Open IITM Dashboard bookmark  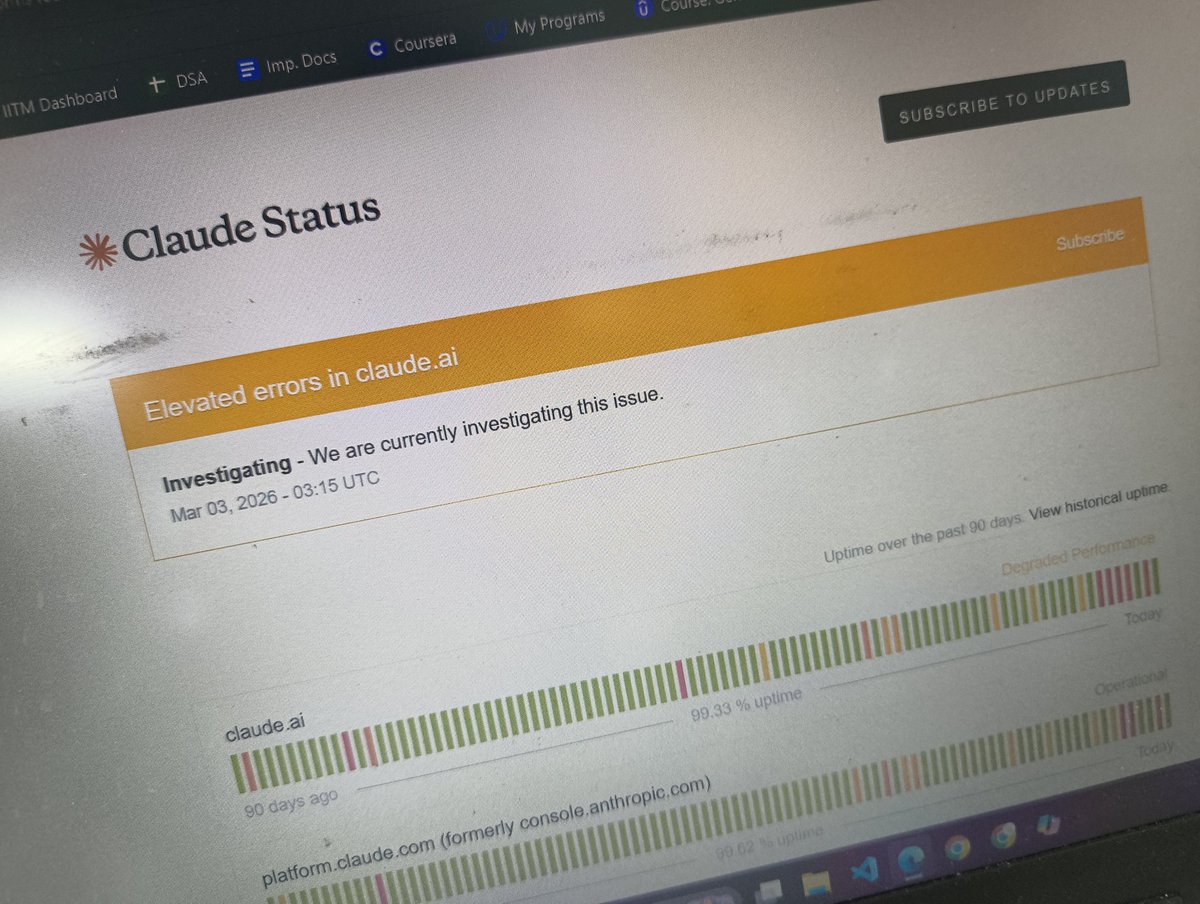tap(58, 102)
